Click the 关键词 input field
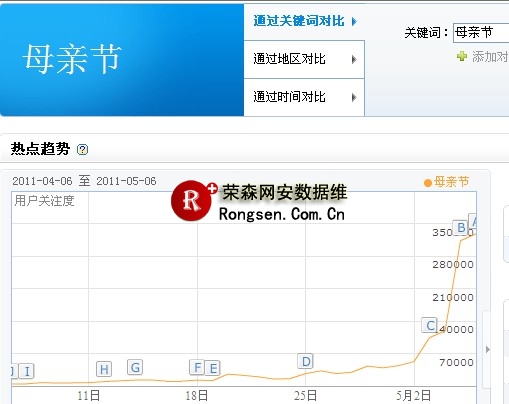Viewport: 509px width, 404px height. (481, 33)
